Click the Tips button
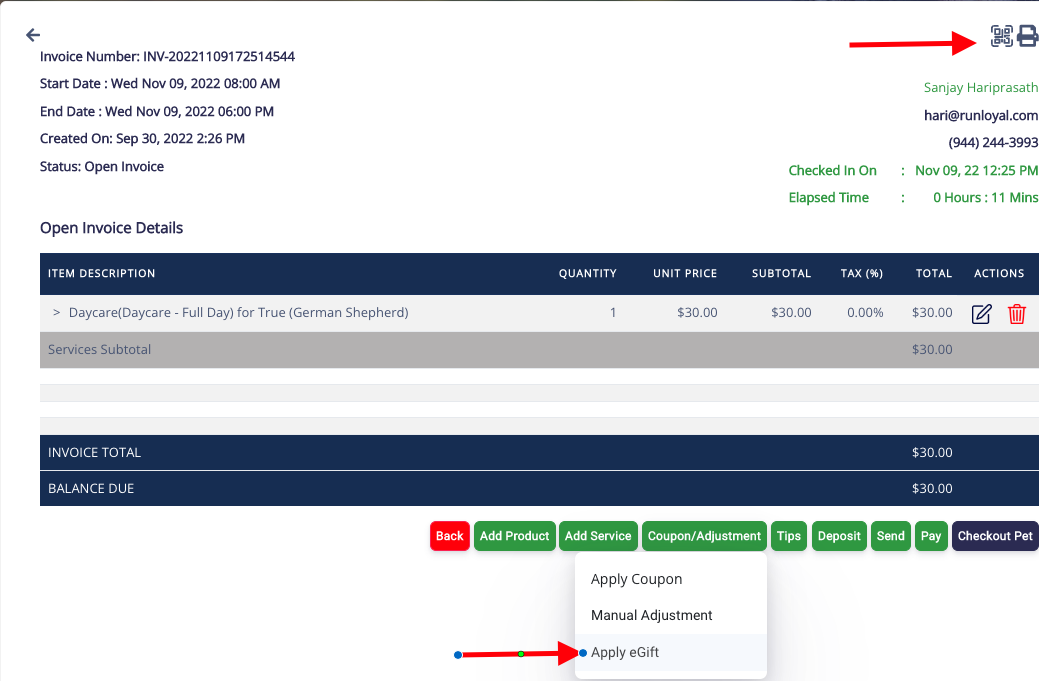 789,536
